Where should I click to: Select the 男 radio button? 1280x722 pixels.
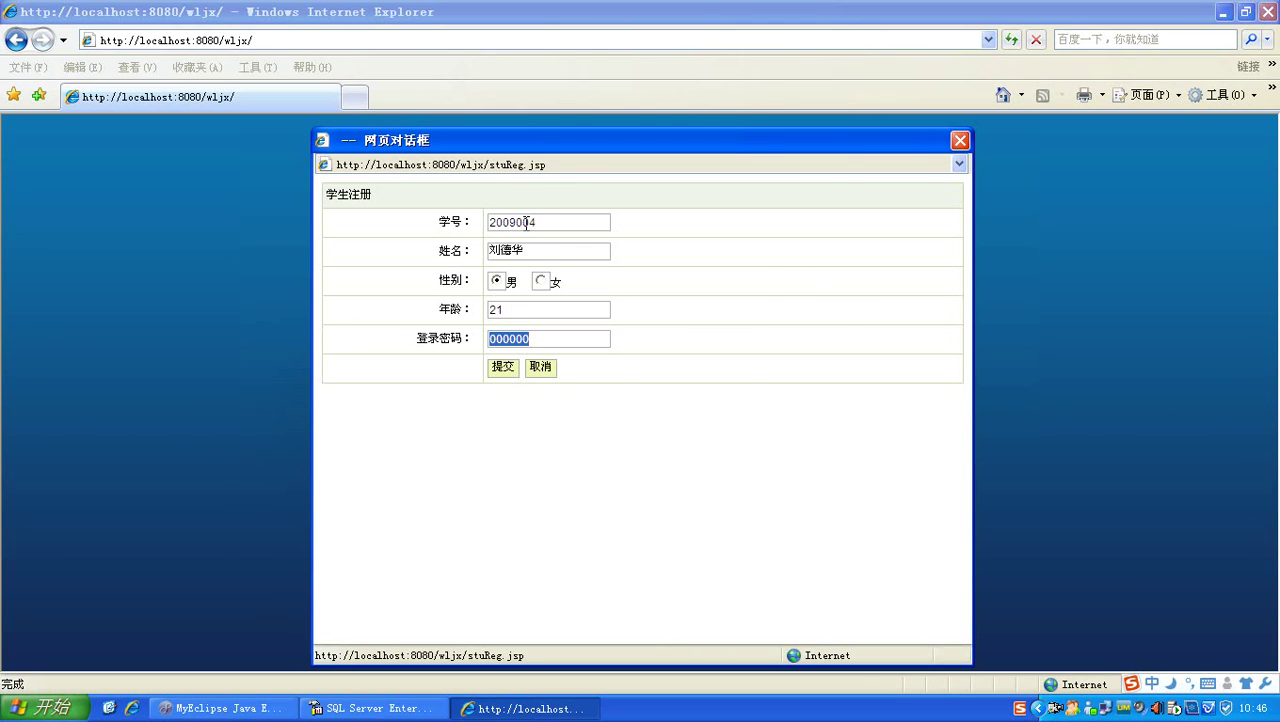coord(496,281)
